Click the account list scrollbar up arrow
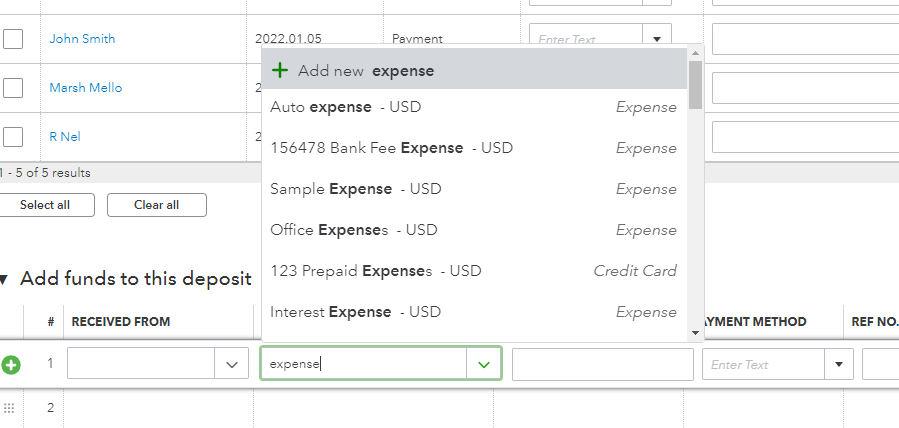This screenshot has height=428, width=899. coord(695,53)
